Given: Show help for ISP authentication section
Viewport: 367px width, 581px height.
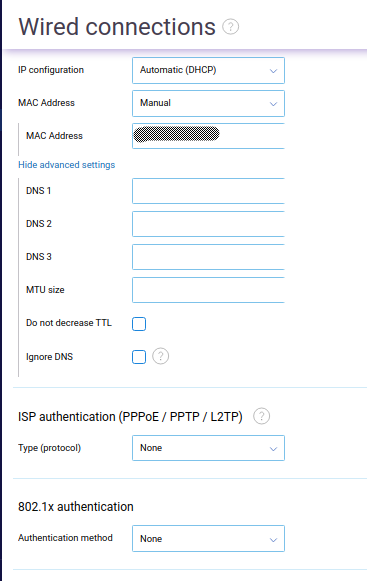Looking at the screenshot, I should tap(261, 416).
